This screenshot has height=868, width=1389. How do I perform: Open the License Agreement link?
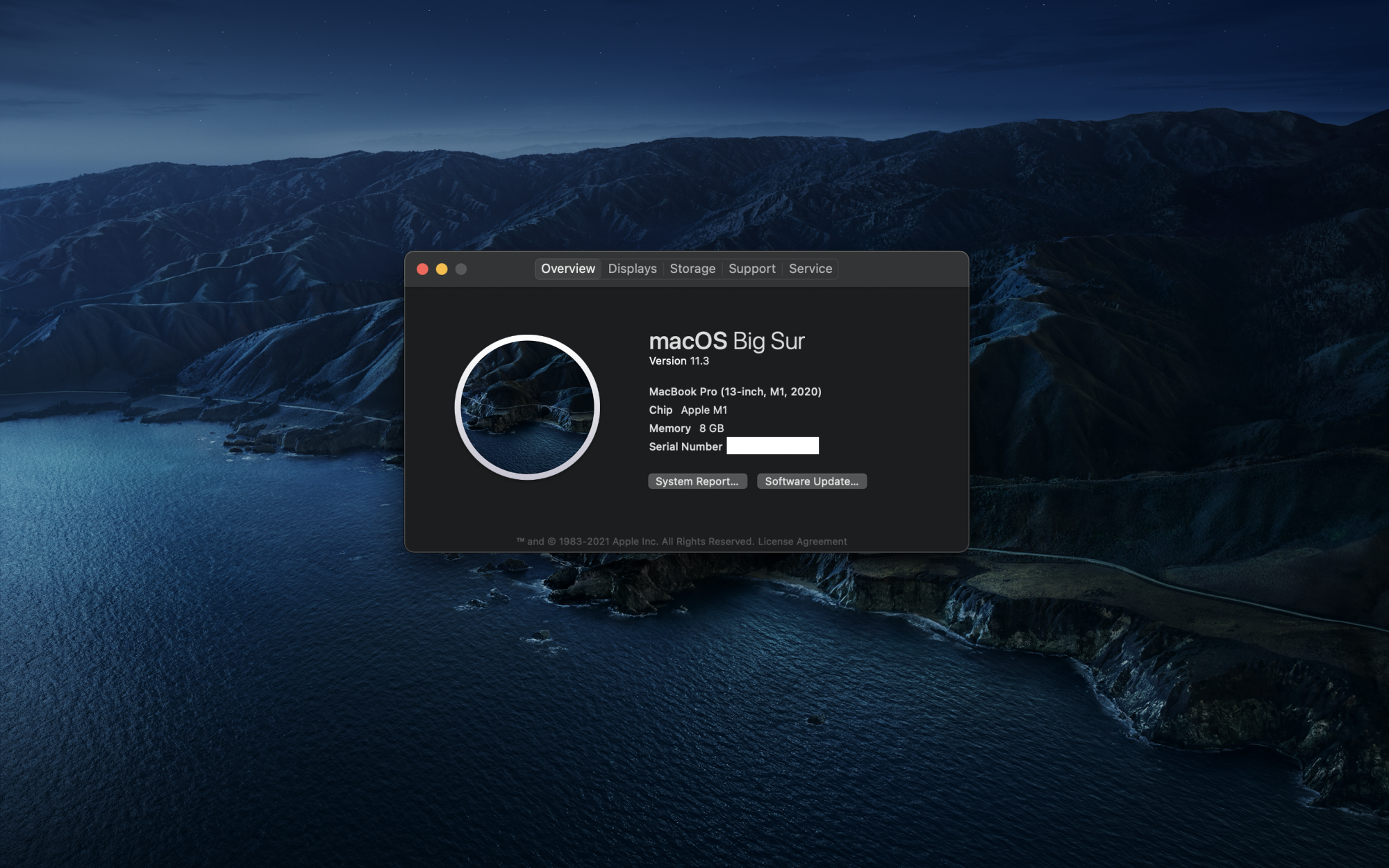(802, 542)
